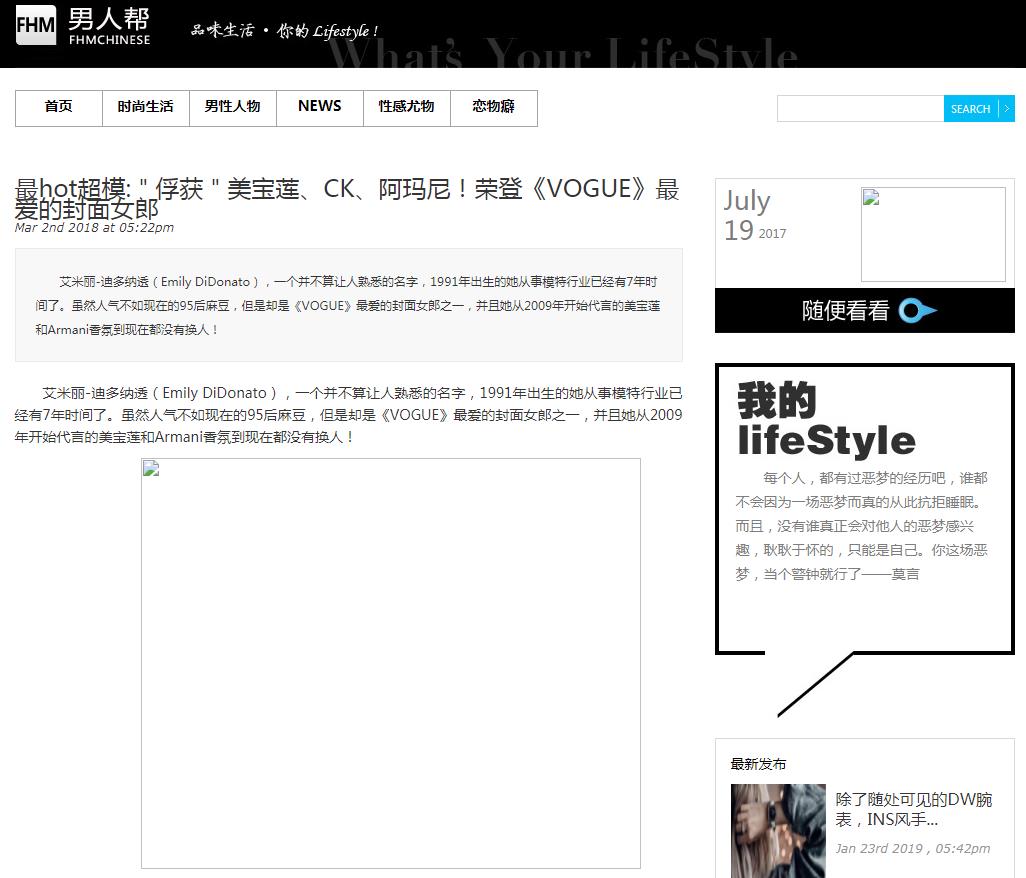
Task: Open the 恋物癖 menu item
Action: click(494, 108)
